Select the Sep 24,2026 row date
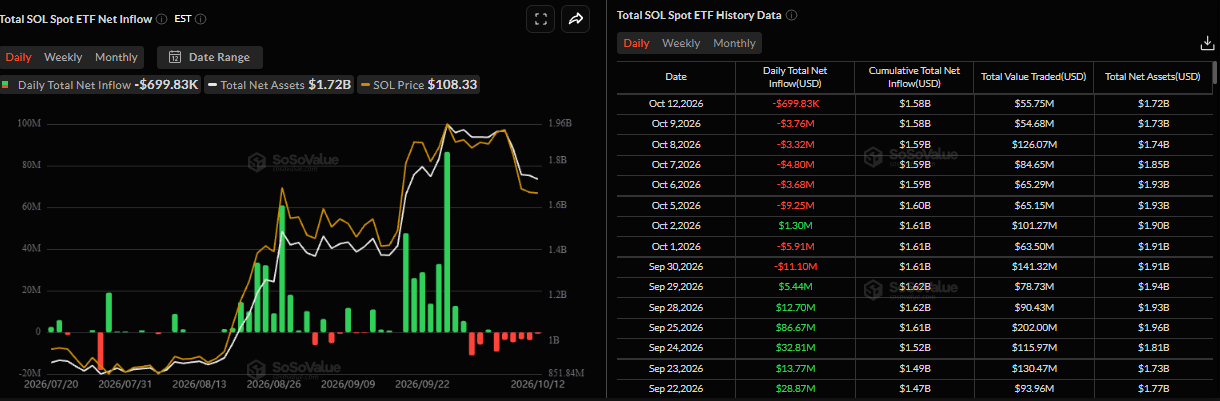Viewport: 1220px width, 401px height. pyautogui.click(x=676, y=347)
